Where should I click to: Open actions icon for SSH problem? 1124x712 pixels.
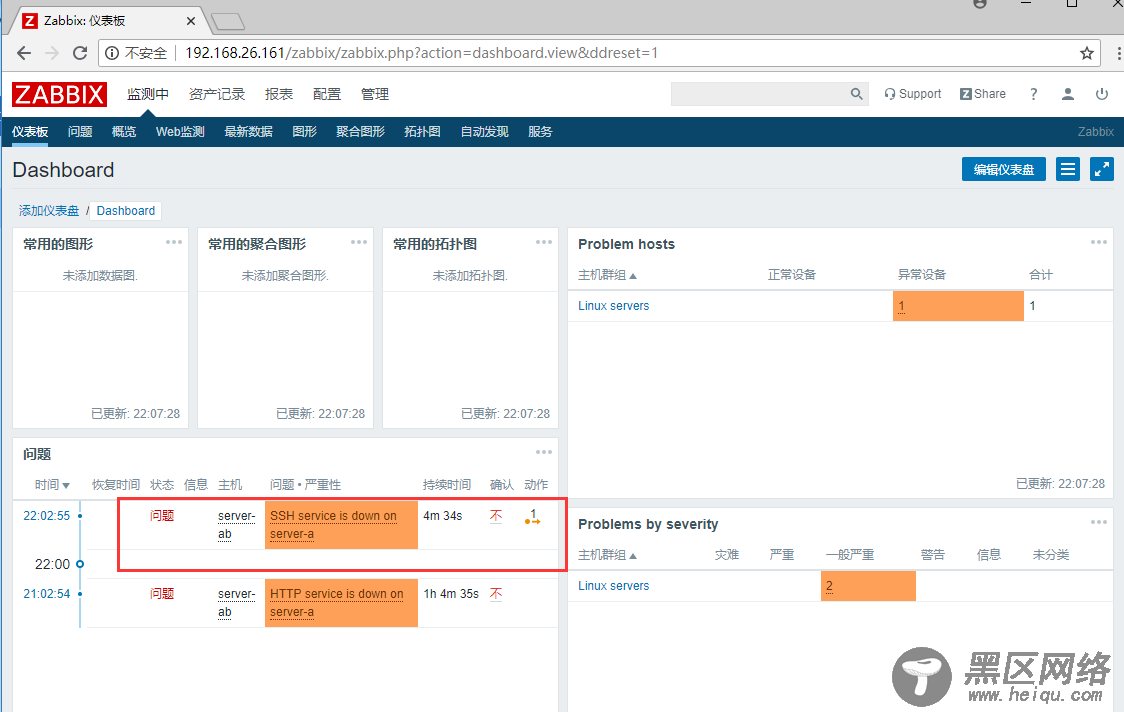533,516
